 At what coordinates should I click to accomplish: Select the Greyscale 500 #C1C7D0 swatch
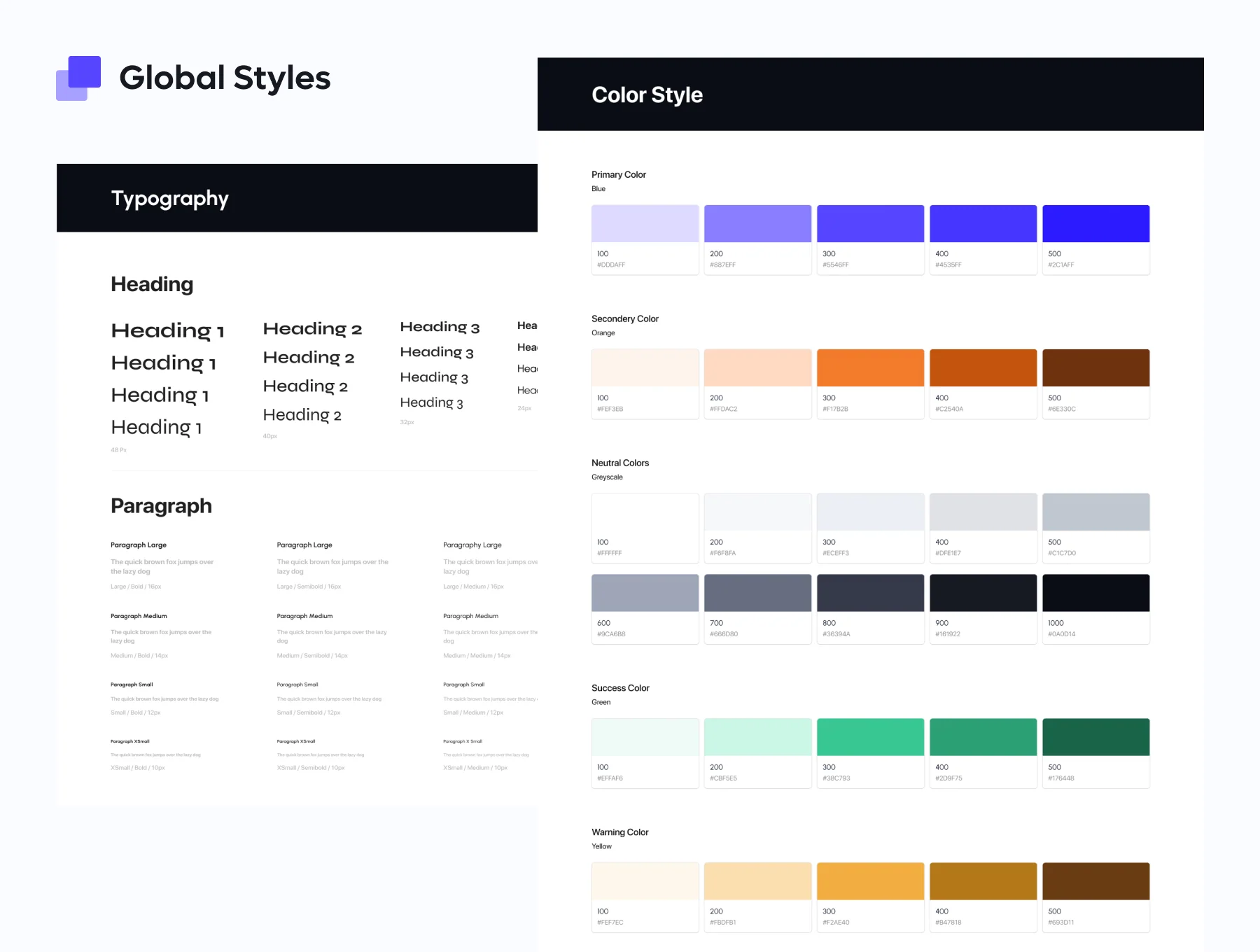[x=1095, y=528]
